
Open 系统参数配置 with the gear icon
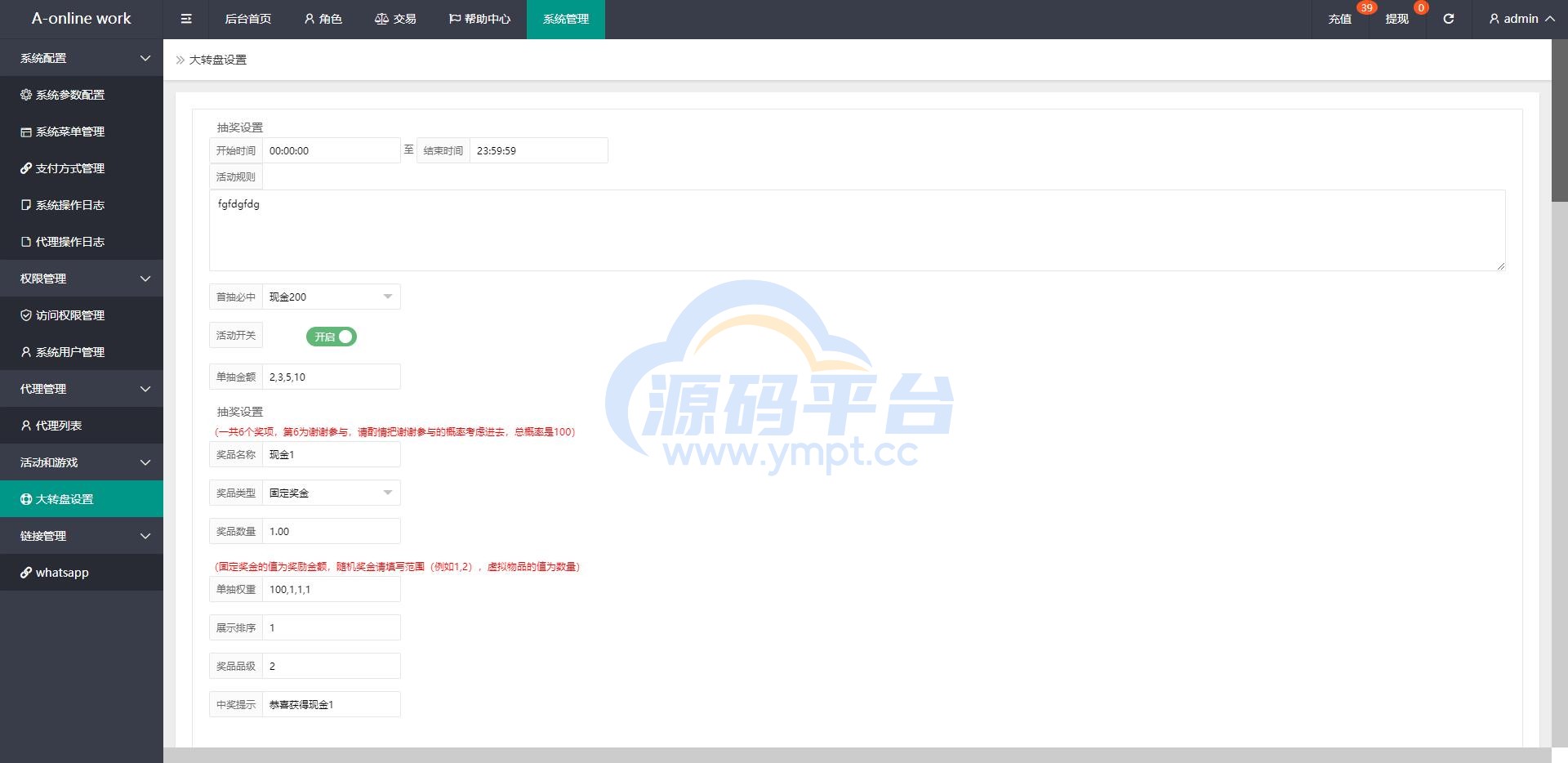70,95
